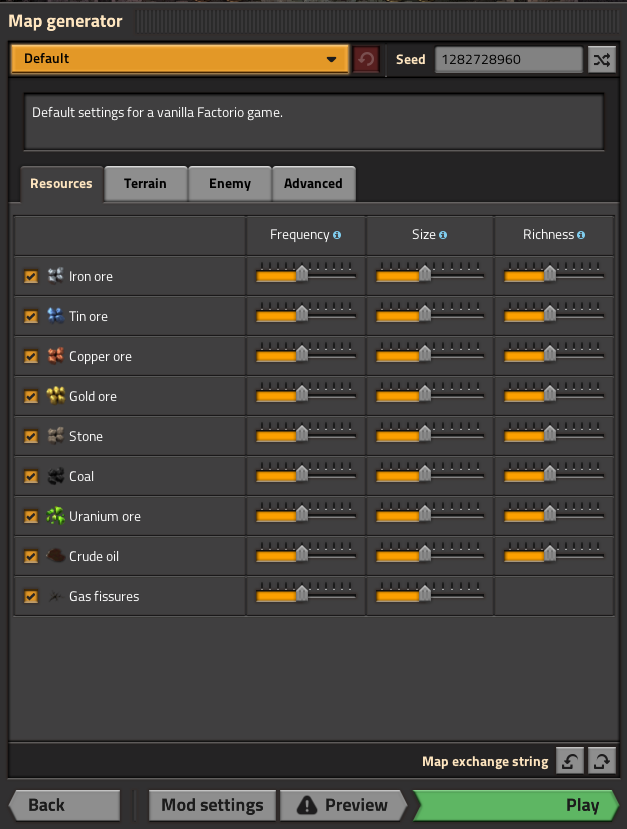Screen dimensions: 627x829
Task: Switch to the Terrain tab
Action: [x=145, y=183]
